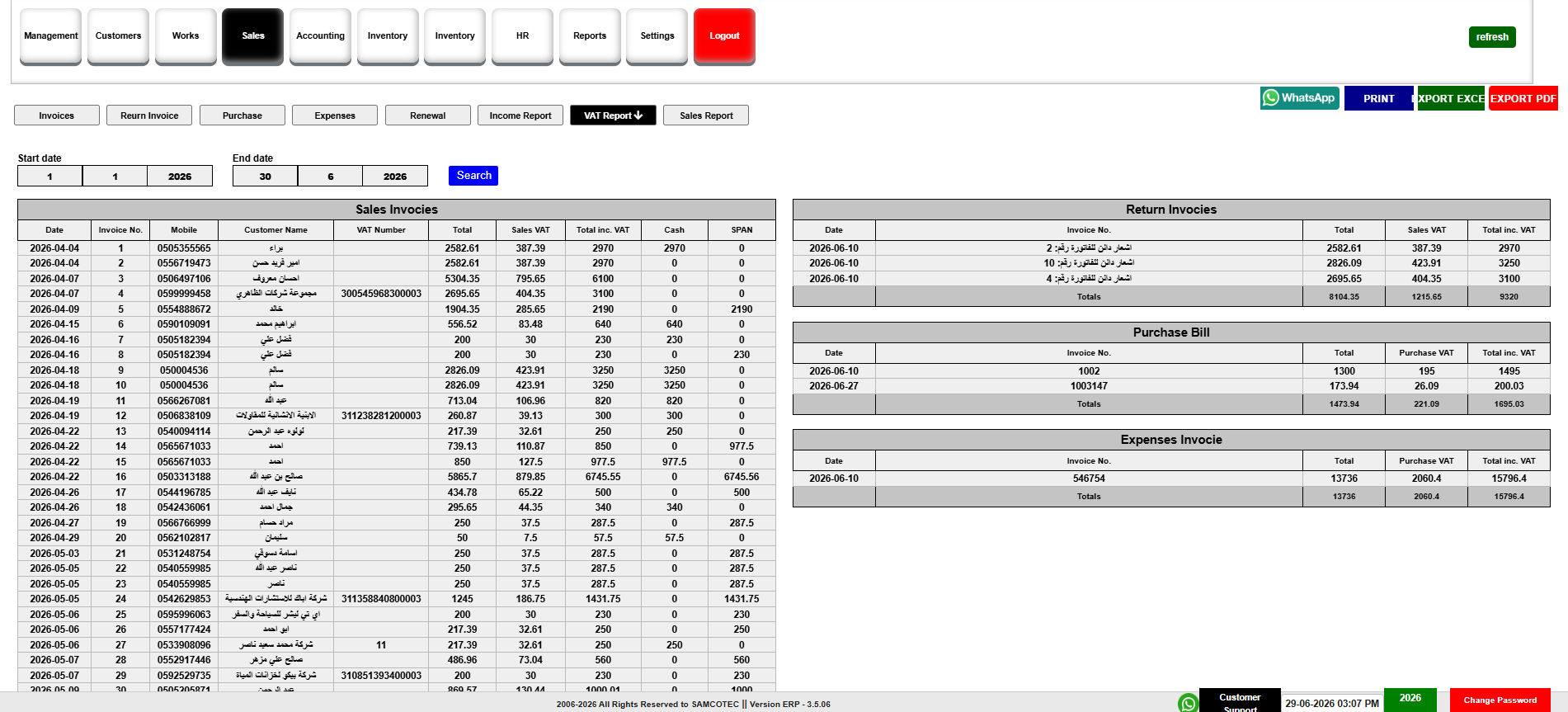This screenshot has width=1568, height=712.
Task: Open Customer Support in the footer
Action: [1240, 700]
